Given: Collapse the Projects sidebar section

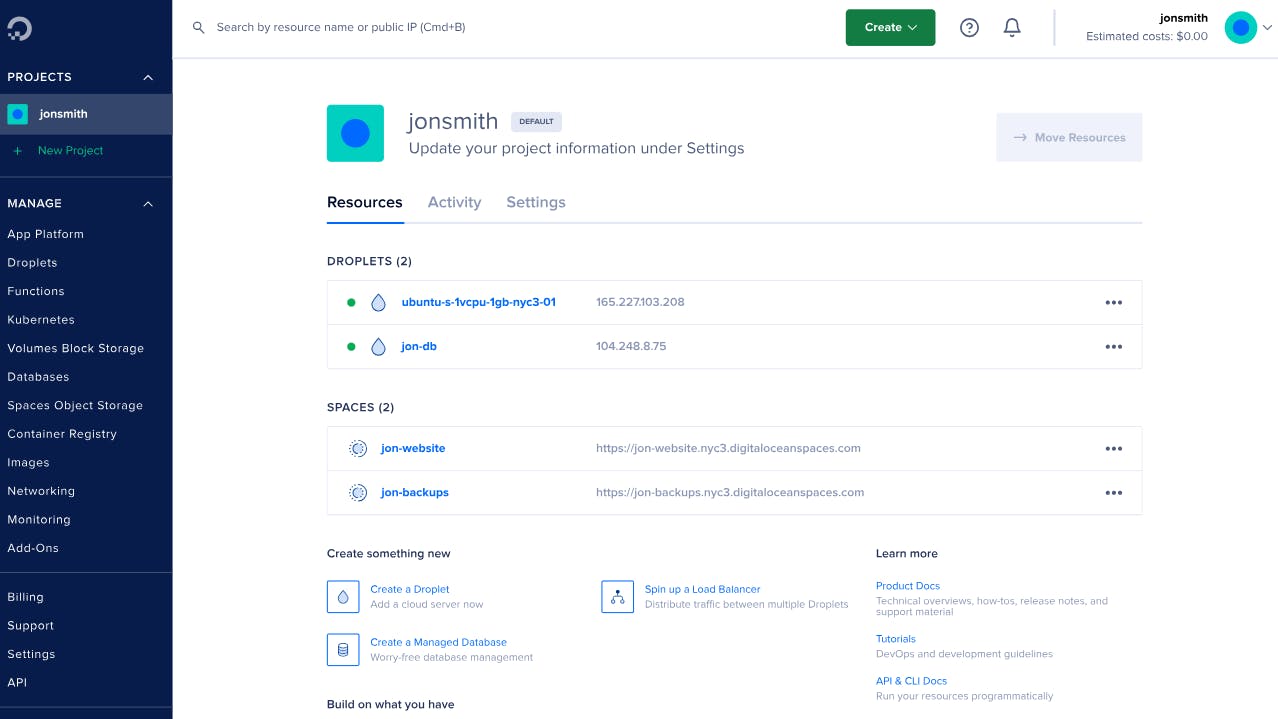Looking at the screenshot, I should tap(148, 78).
